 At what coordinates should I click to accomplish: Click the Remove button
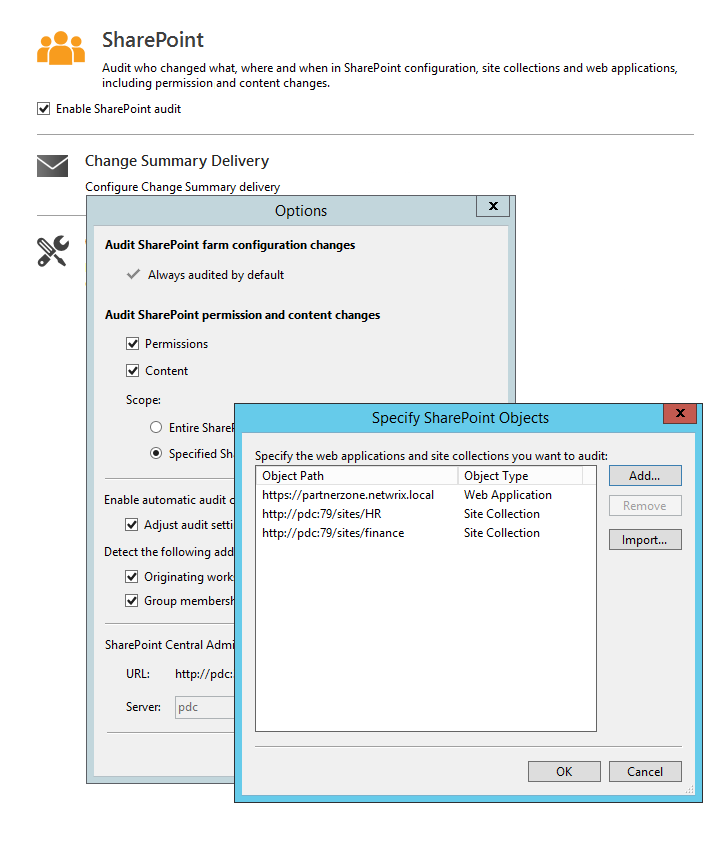tap(645, 506)
